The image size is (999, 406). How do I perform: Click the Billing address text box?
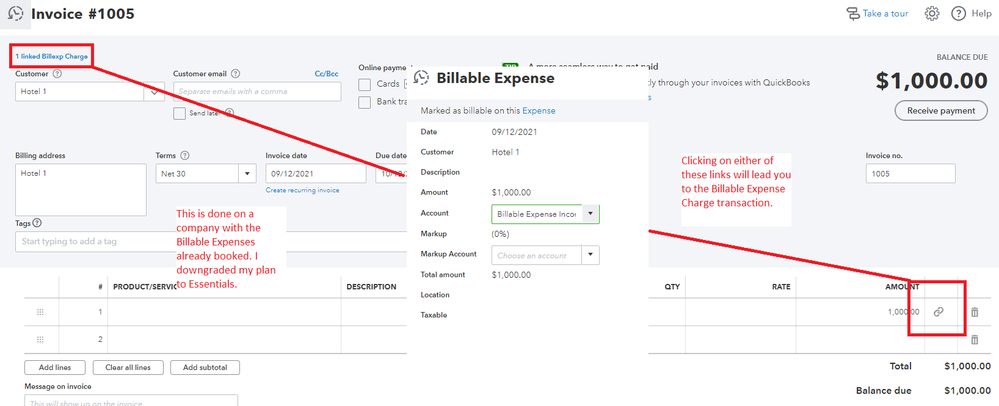(81, 190)
